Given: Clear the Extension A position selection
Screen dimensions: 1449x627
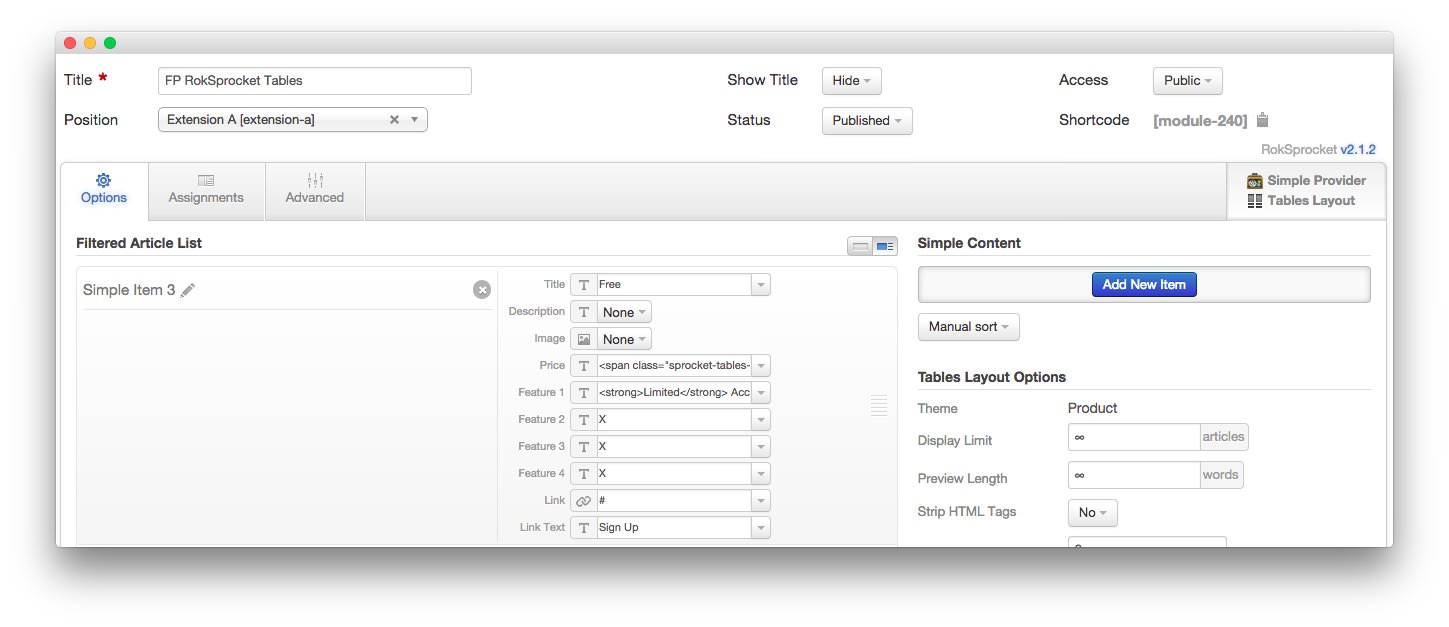Looking at the screenshot, I should click(x=394, y=120).
